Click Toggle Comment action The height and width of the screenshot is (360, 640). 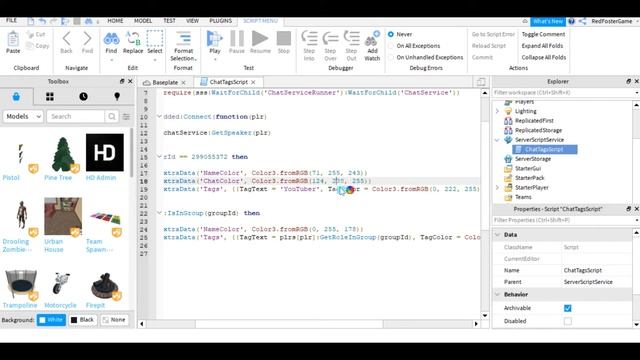click(x=543, y=34)
